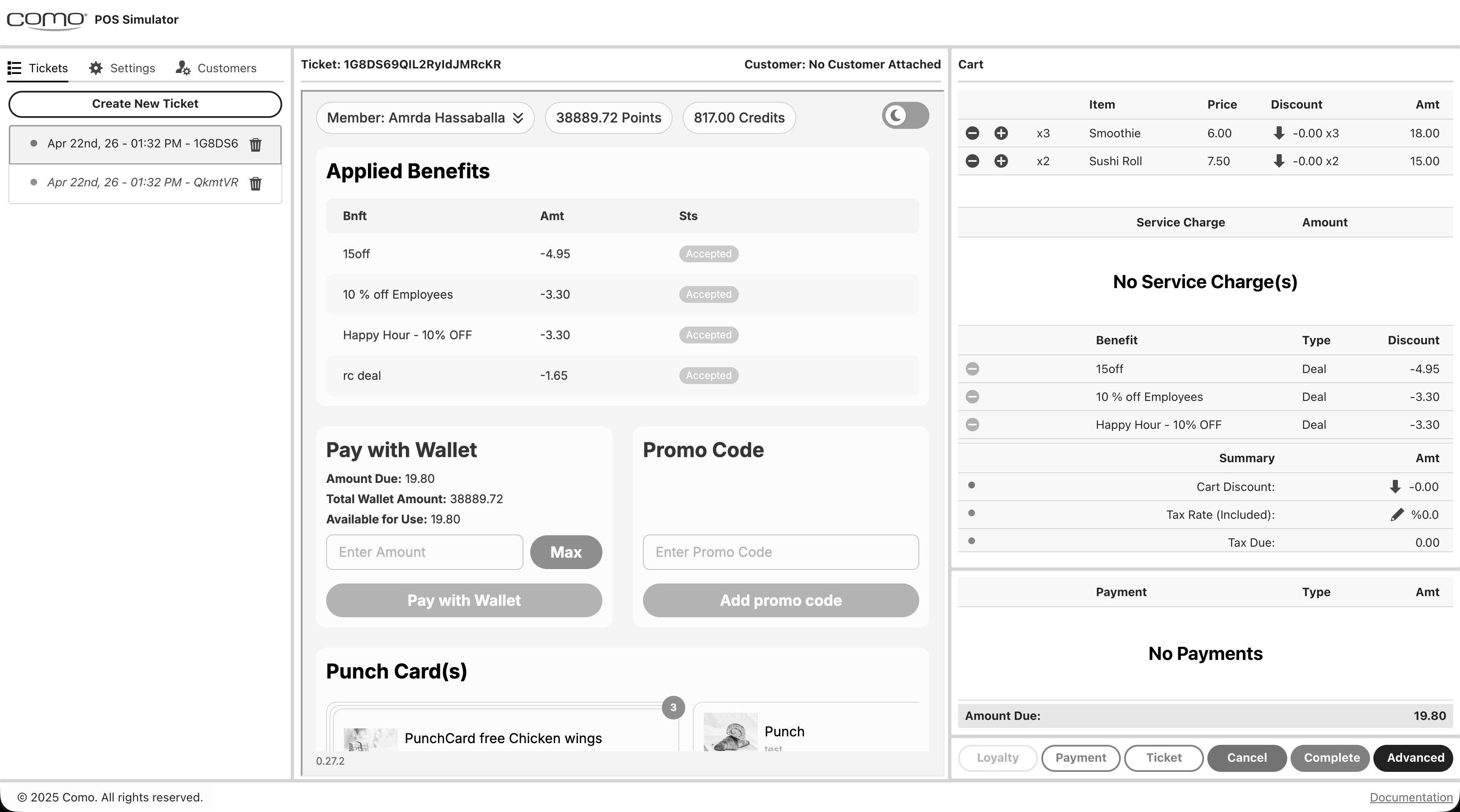
Task: Click the Tickets list icon
Action: (14, 68)
